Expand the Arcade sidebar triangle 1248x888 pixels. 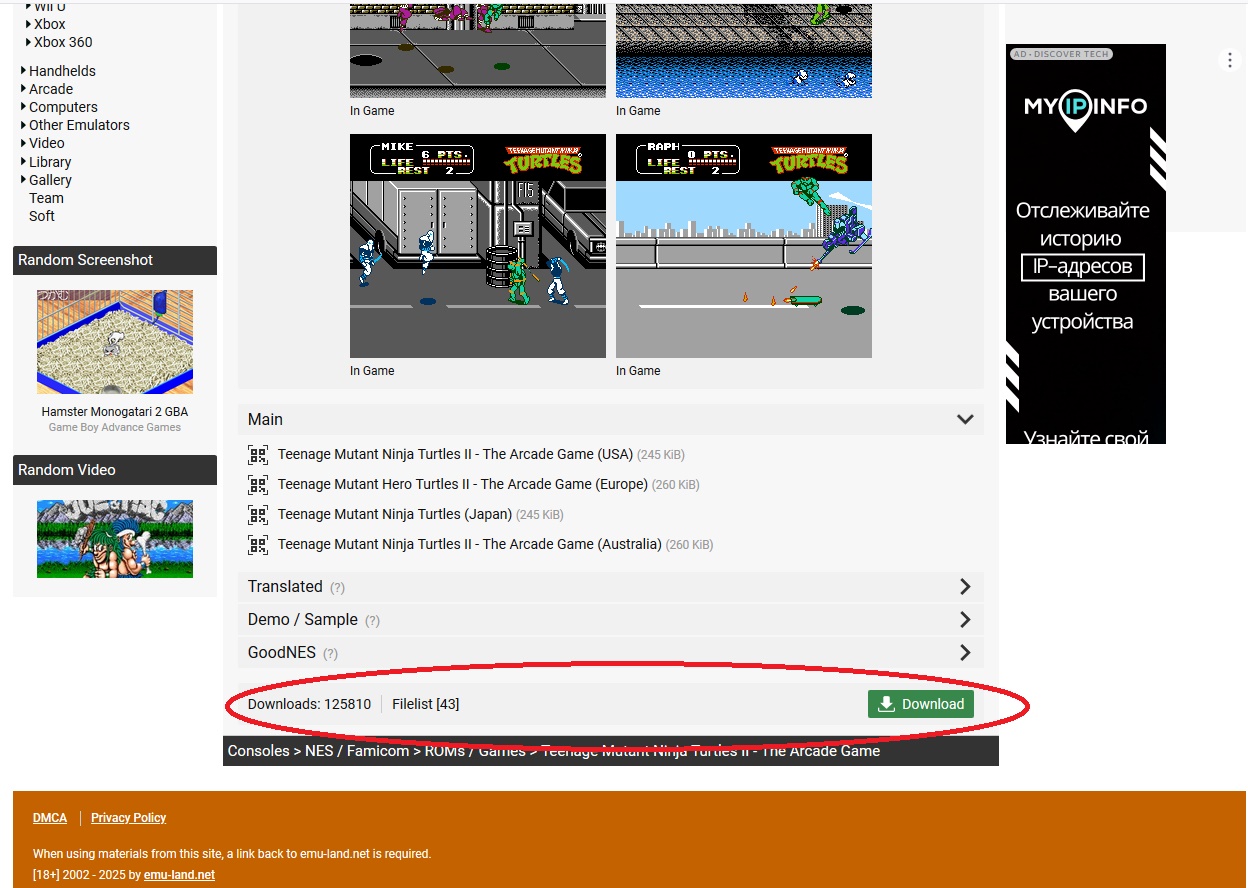click(24, 89)
